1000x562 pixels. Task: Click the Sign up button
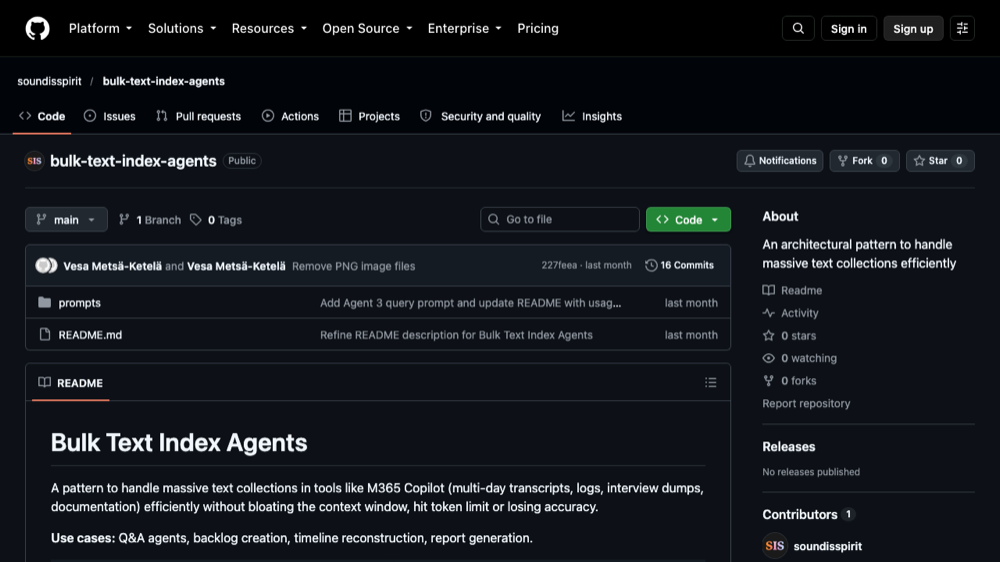(x=913, y=29)
